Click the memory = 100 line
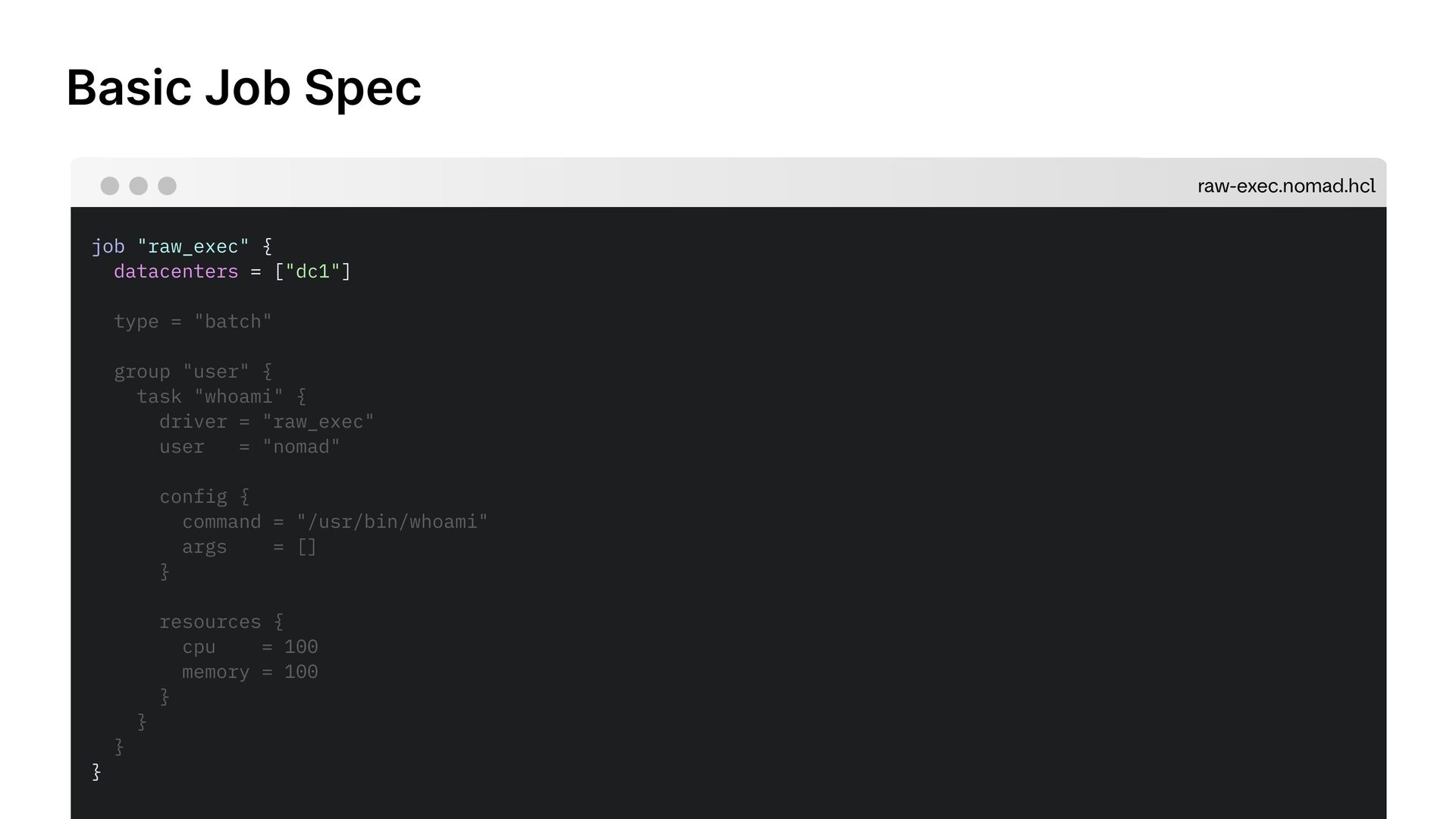This screenshot has width=1456, height=819. coord(249,672)
